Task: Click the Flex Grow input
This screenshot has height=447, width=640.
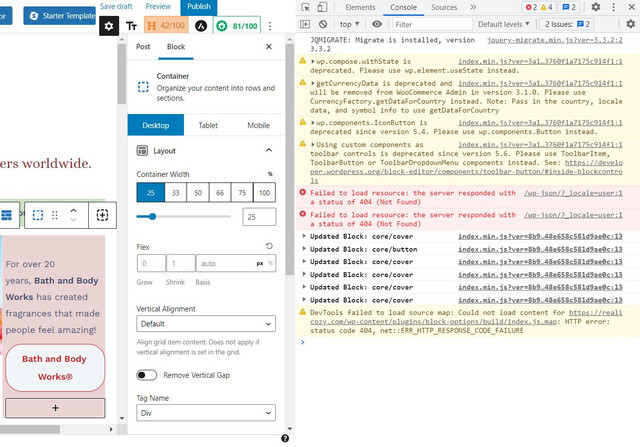Action: tap(151, 263)
